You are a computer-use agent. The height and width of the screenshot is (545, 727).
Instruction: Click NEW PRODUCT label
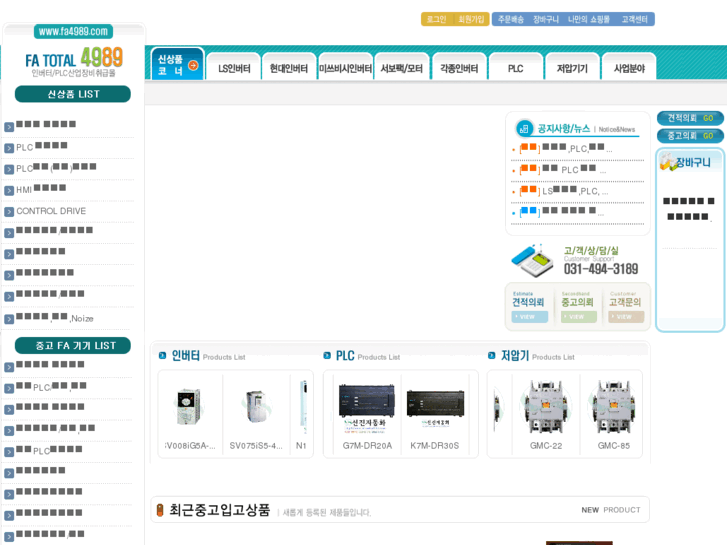pyautogui.click(x=611, y=510)
